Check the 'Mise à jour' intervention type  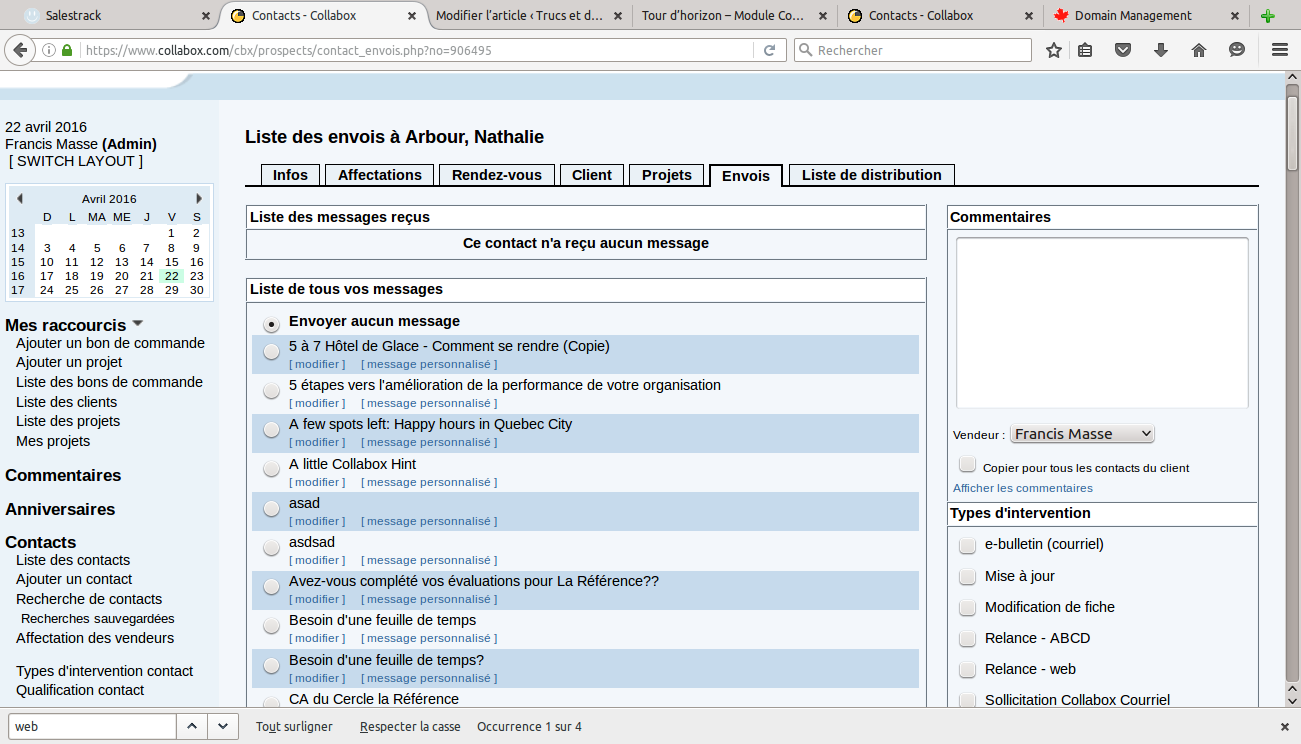coord(967,576)
